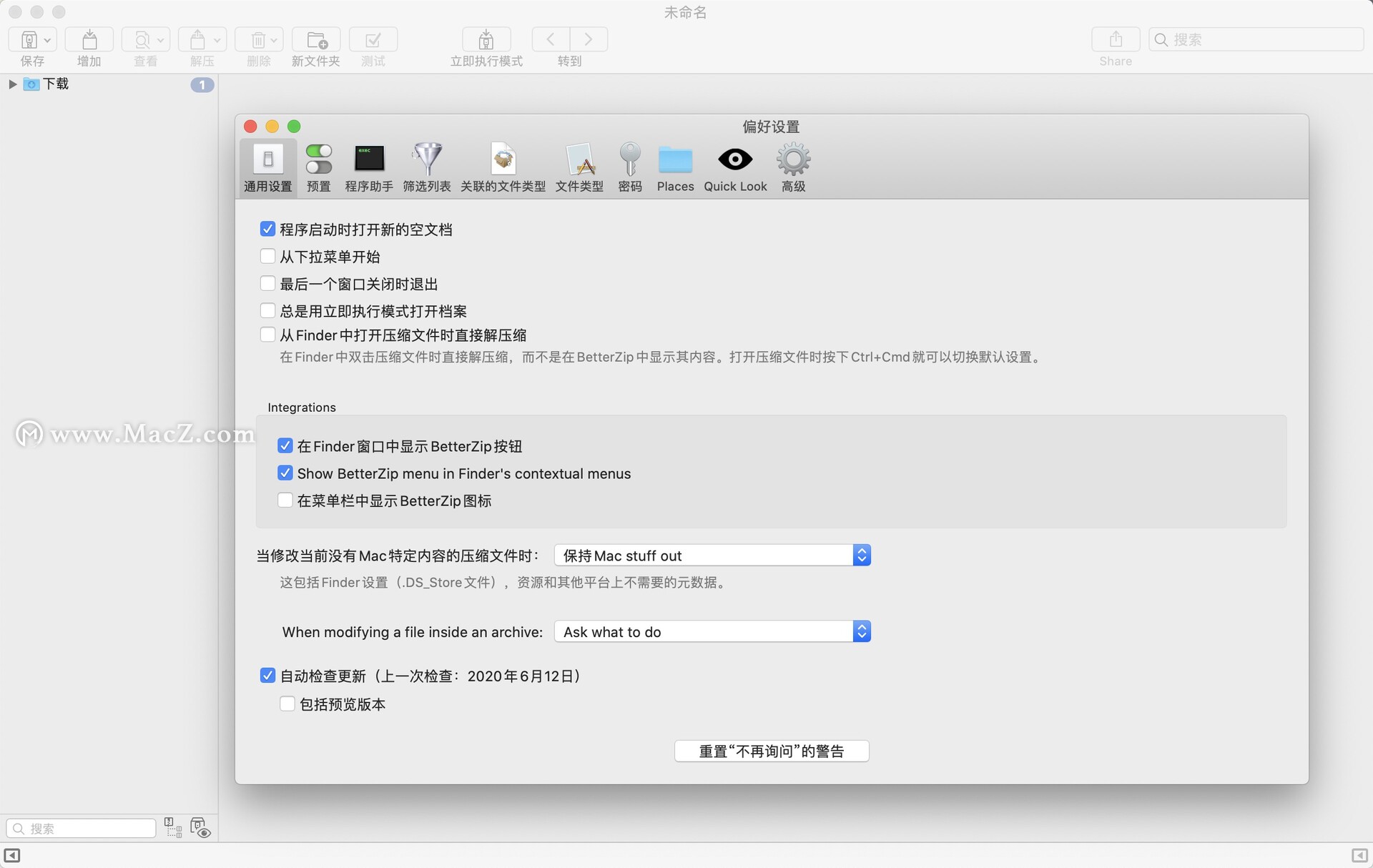Viewport: 1373px width, 868px height.
Task: Click 重置"不再询问"的警告 button
Action: (772, 751)
